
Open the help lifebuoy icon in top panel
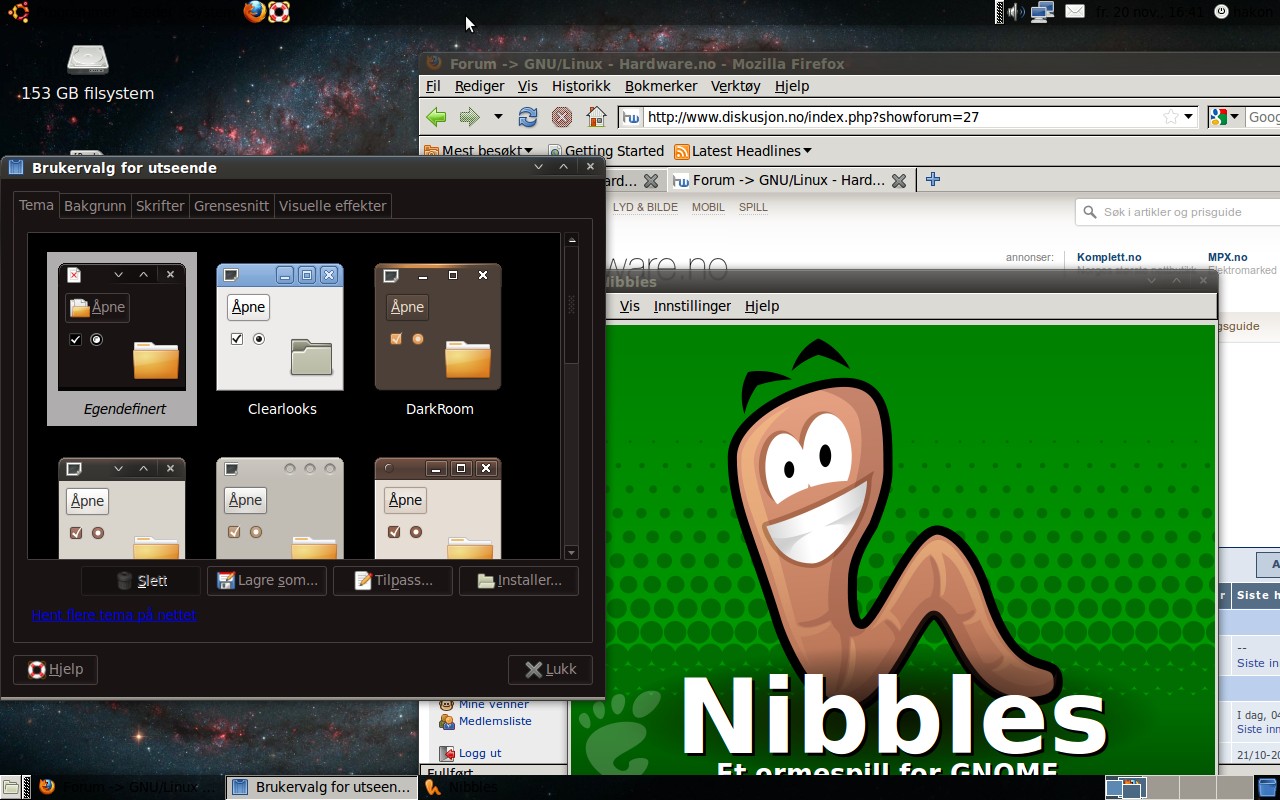point(279,11)
